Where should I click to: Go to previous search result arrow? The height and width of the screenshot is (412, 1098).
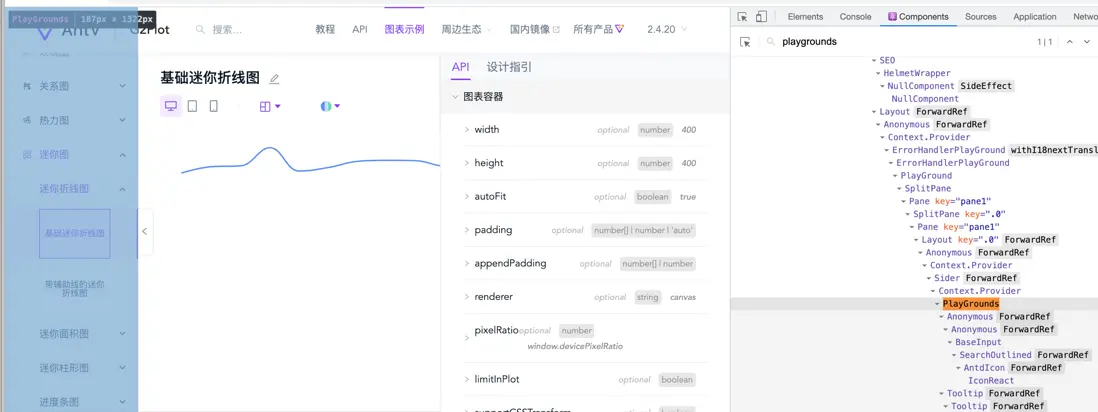(x=1069, y=42)
